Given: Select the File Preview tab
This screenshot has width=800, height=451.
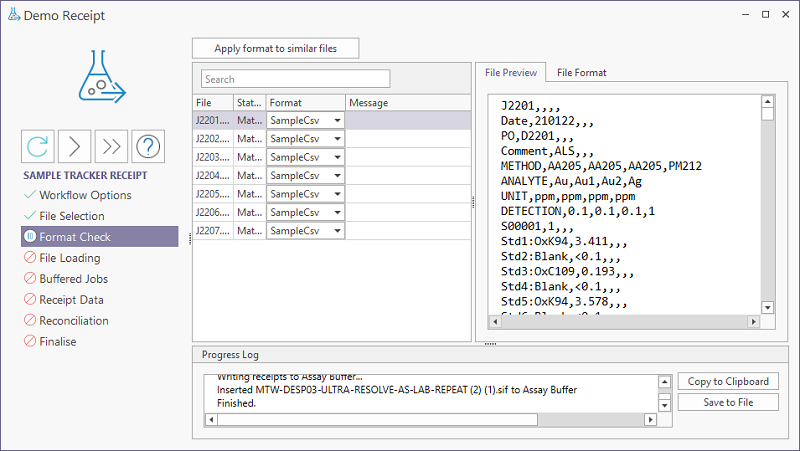Looking at the screenshot, I should tap(511, 73).
